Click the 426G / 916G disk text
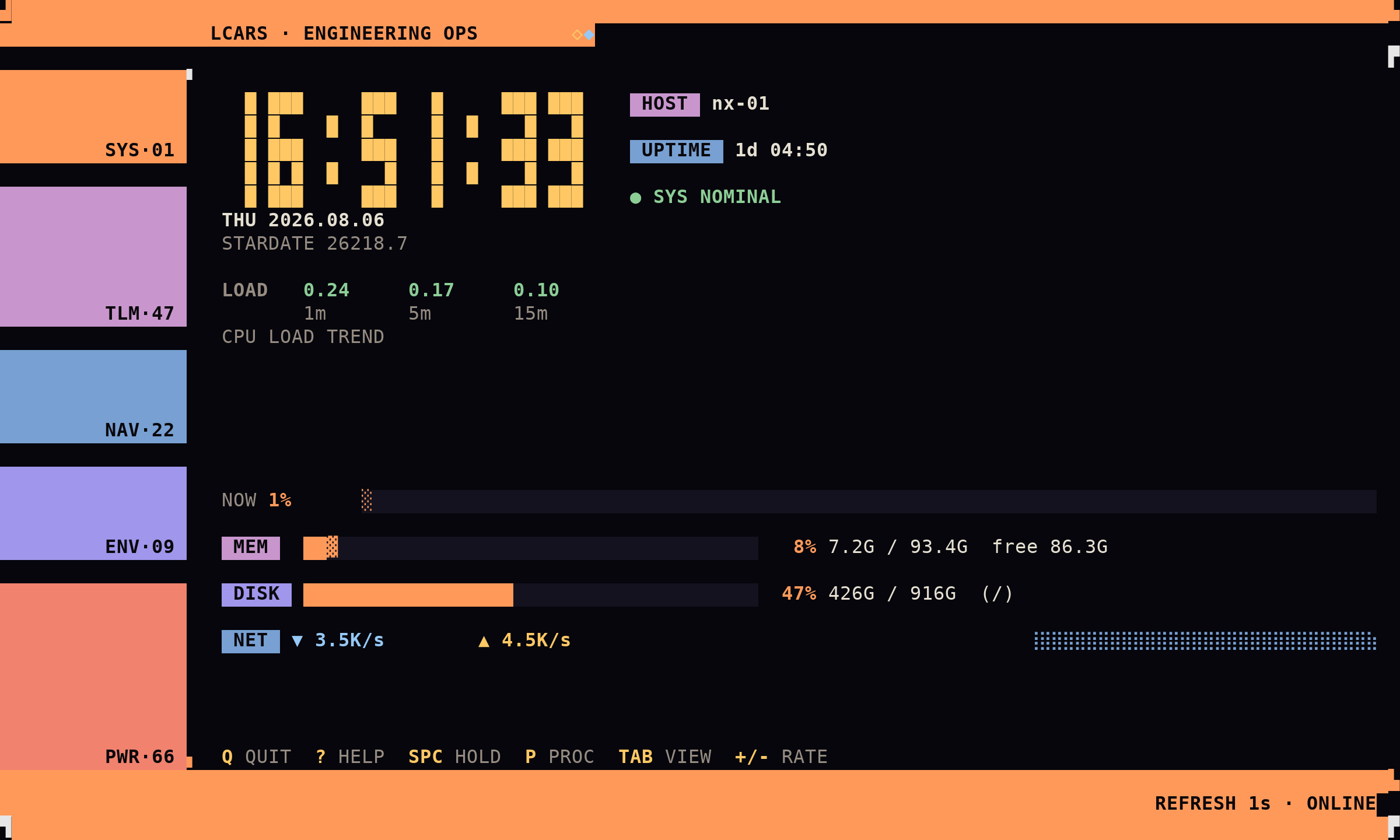The height and width of the screenshot is (840, 1400). click(892, 594)
